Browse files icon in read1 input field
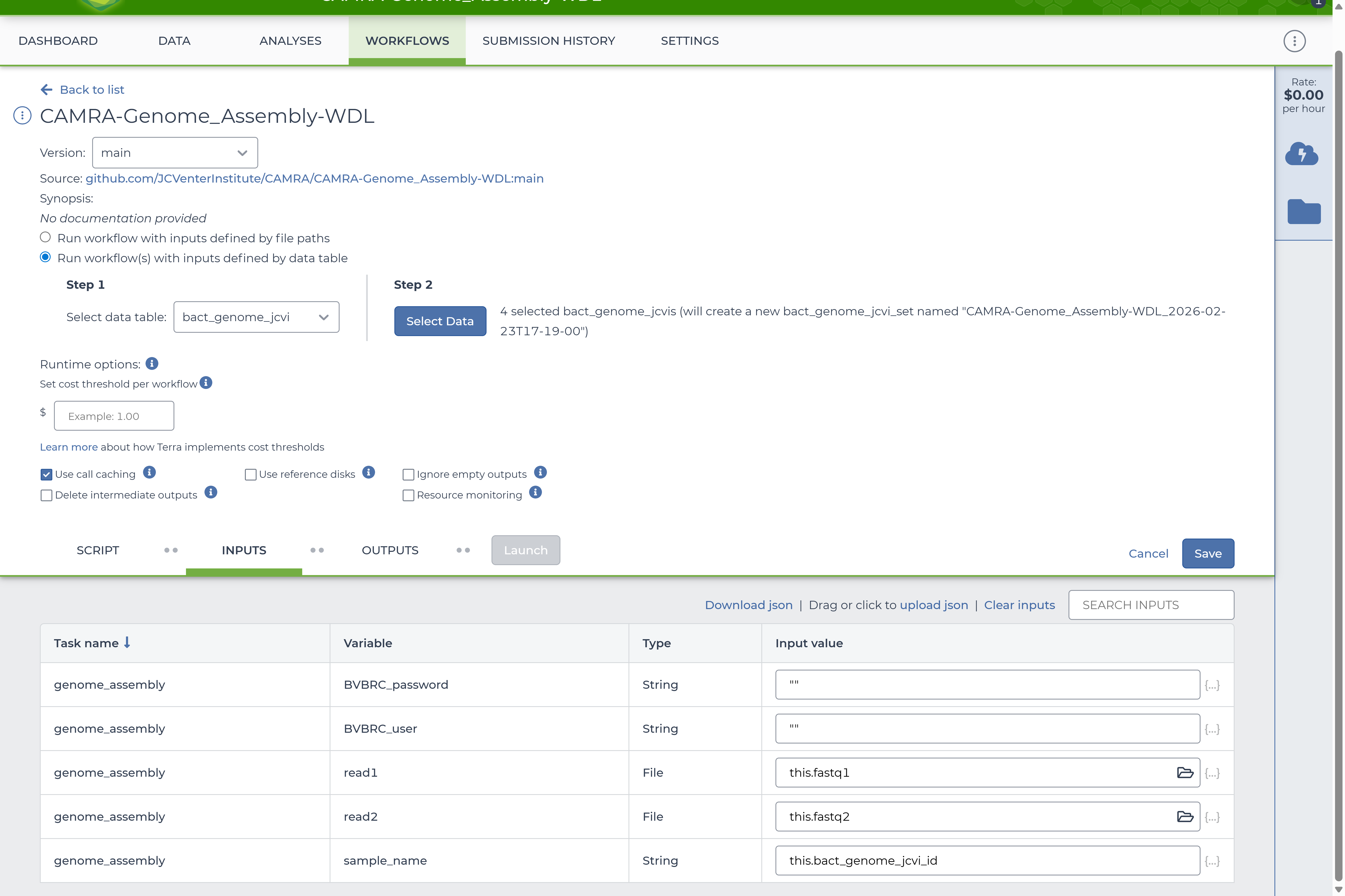 pyautogui.click(x=1184, y=773)
